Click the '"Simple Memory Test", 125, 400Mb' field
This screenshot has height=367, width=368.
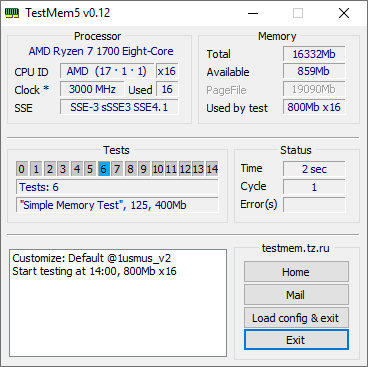pyautogui.click(x=117, y=205)
